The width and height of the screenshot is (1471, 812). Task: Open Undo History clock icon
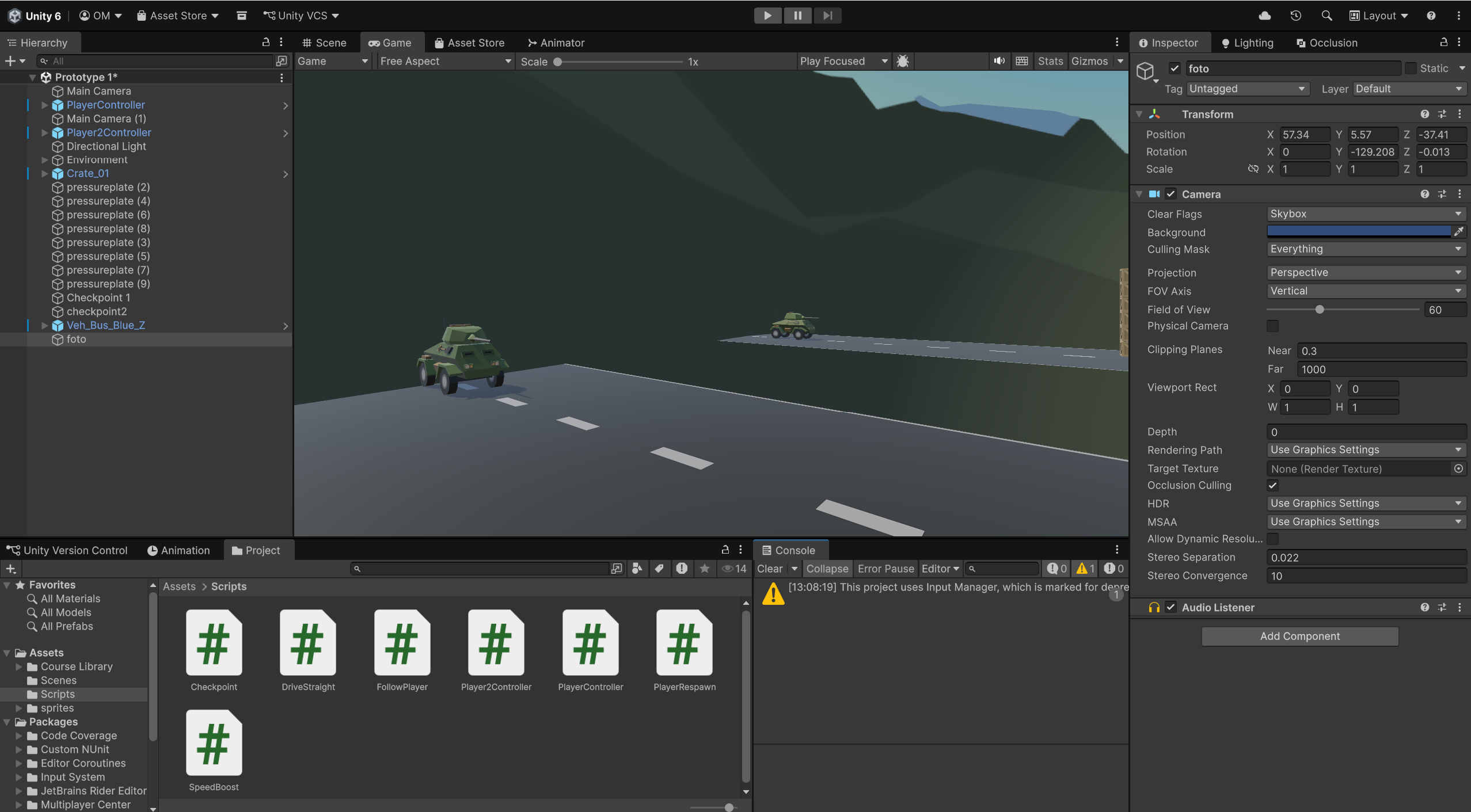coord(1295,16)
